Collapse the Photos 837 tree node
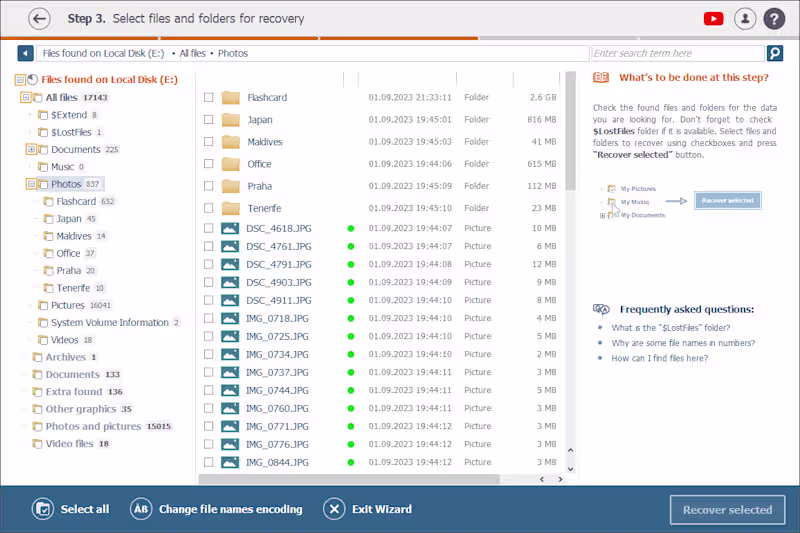Screen dimensions: 800x533 pos(31,184)
